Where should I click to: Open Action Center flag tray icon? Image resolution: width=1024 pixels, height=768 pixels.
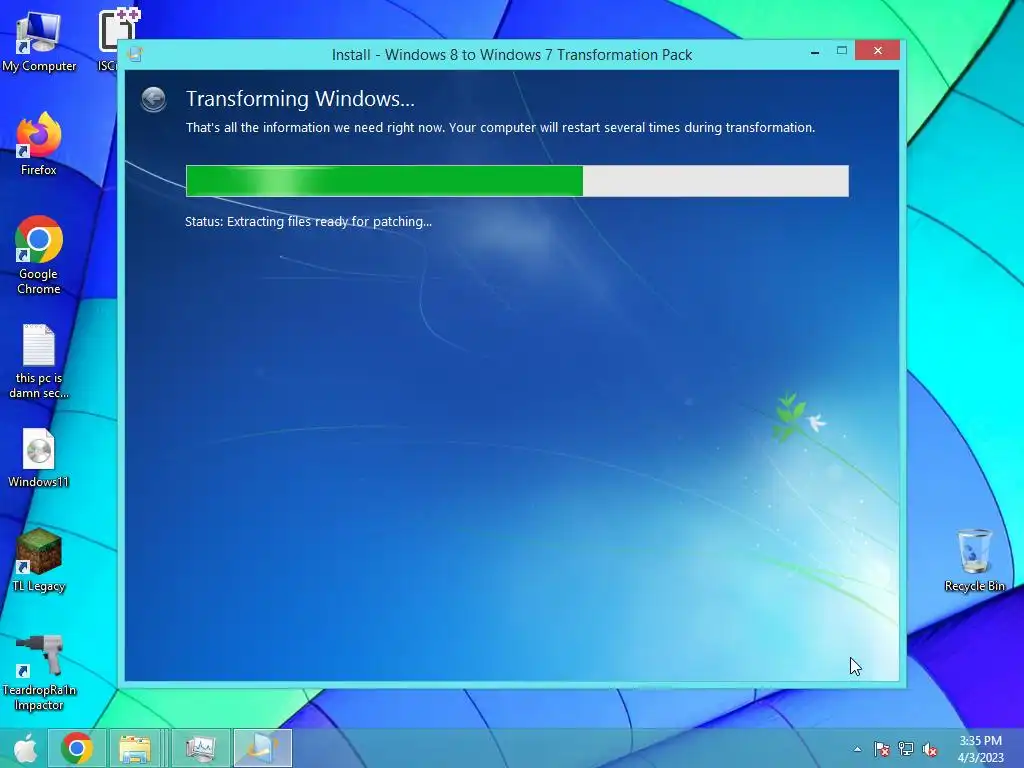click(881, 749)
